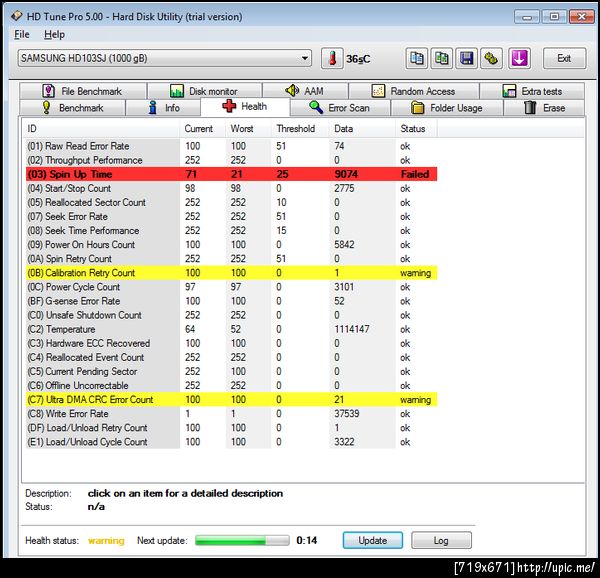Select the Throughput Performance row
Viewport: 600px width, 578px height.
pos(232,160)
